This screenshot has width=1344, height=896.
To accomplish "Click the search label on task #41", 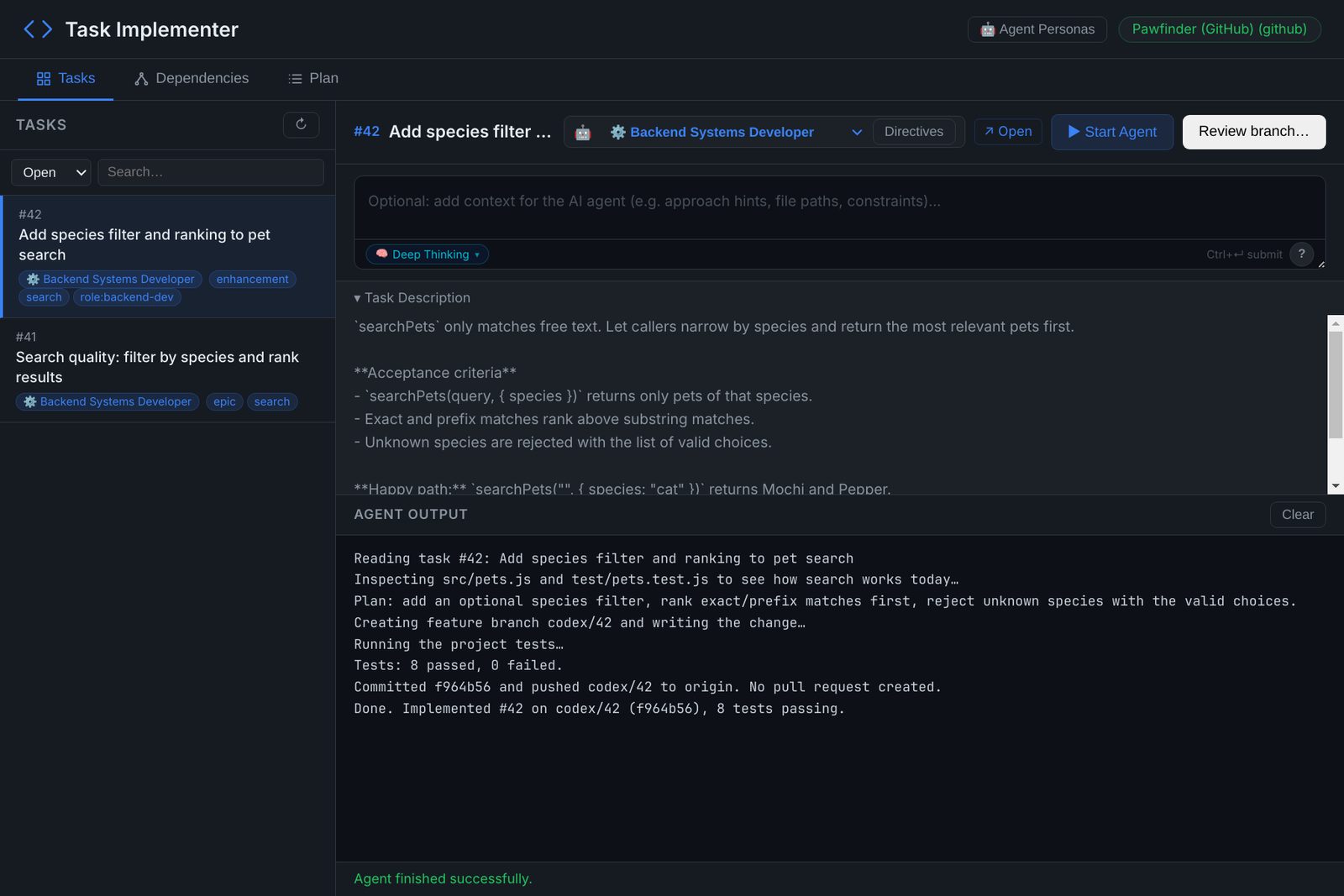I will click(x=272, y=402).
